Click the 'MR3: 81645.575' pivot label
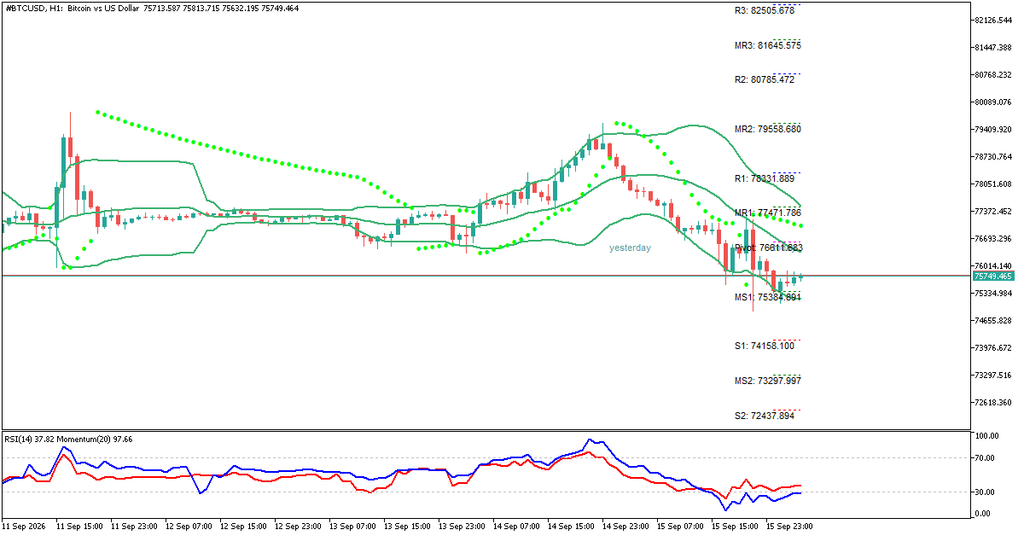 [767, 46]
